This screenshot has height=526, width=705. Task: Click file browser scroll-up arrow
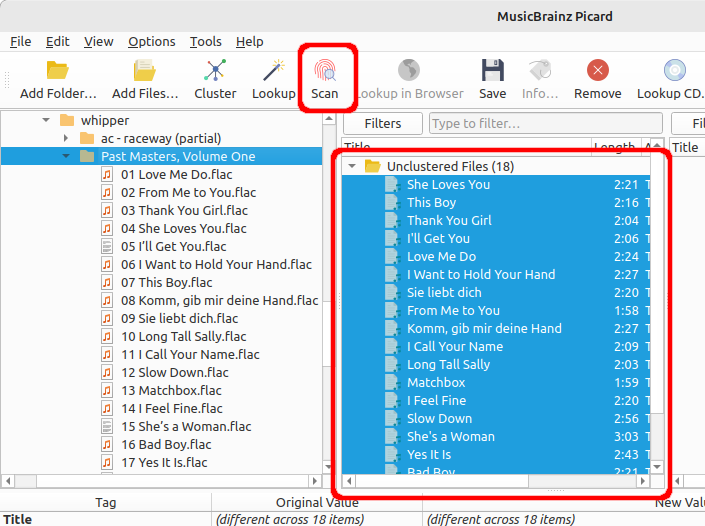pos(329,119)
